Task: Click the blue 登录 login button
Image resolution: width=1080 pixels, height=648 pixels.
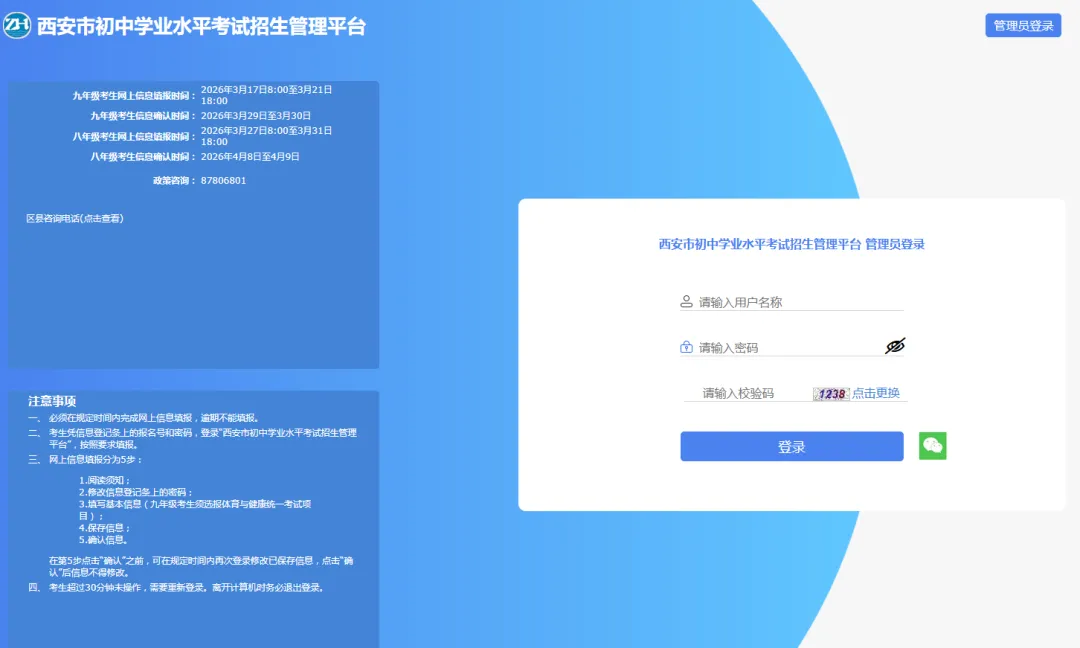Action: [791, 446]
